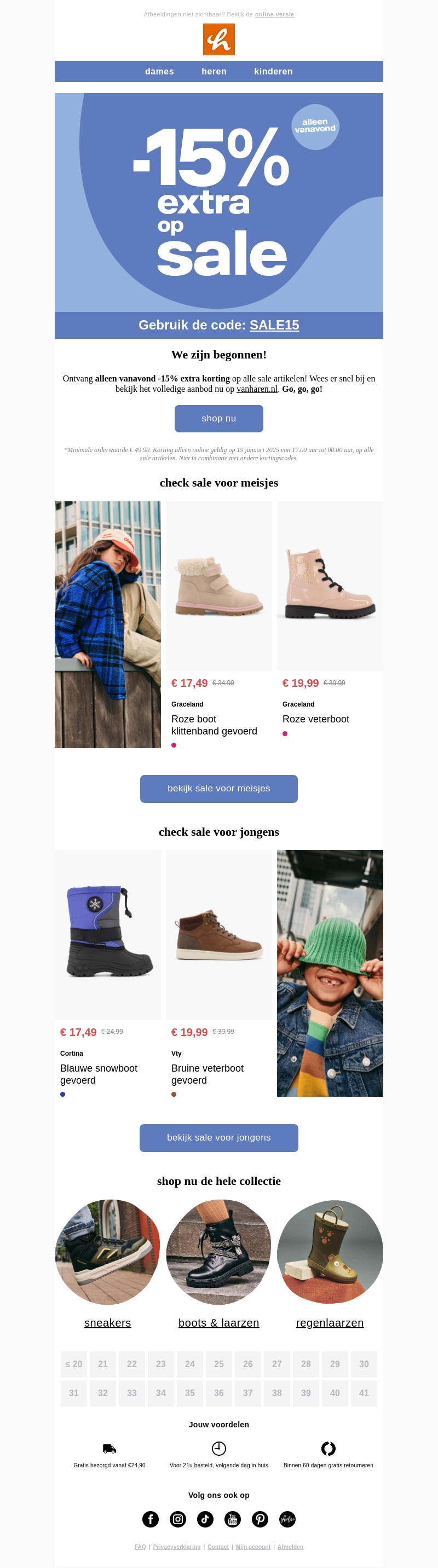Click the delivery truck icon
438x1568 pixels.
coord(109,1449)
